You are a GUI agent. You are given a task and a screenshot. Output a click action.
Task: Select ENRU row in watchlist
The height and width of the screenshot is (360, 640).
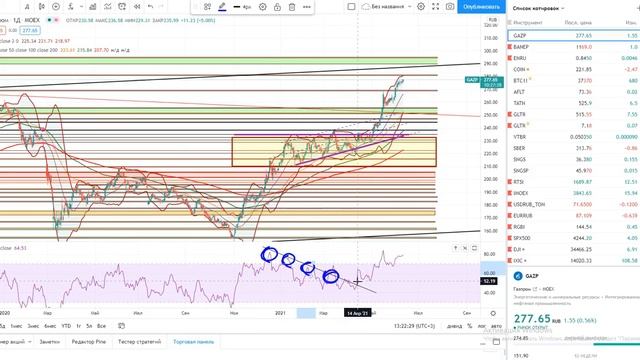pos(573,58)
